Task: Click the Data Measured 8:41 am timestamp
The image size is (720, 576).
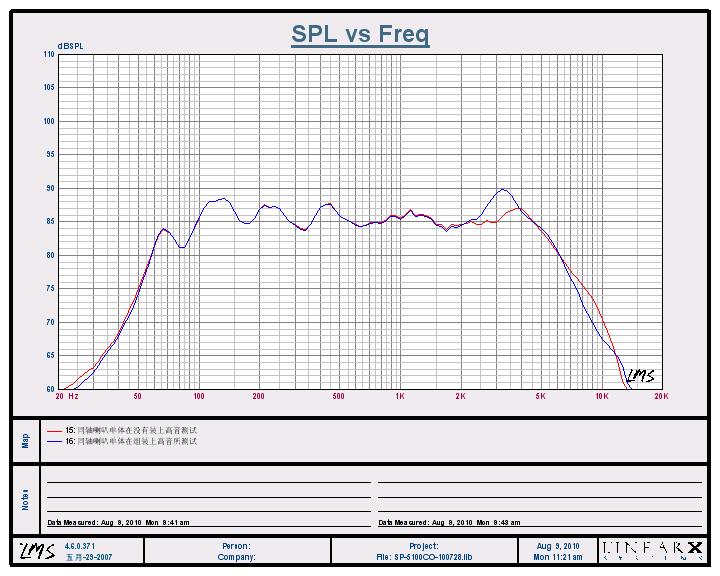Action: pyautogui.click(x=118, y=523)
